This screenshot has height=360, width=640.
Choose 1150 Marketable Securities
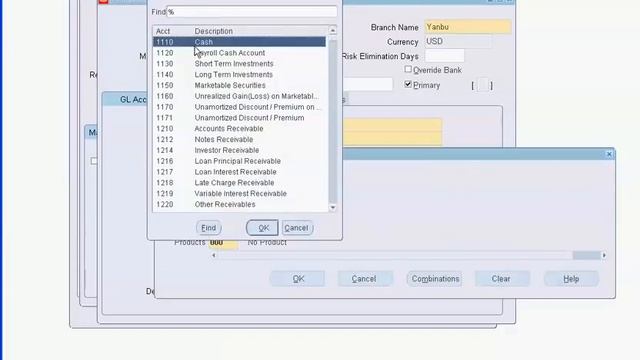[x=239, y=85]
